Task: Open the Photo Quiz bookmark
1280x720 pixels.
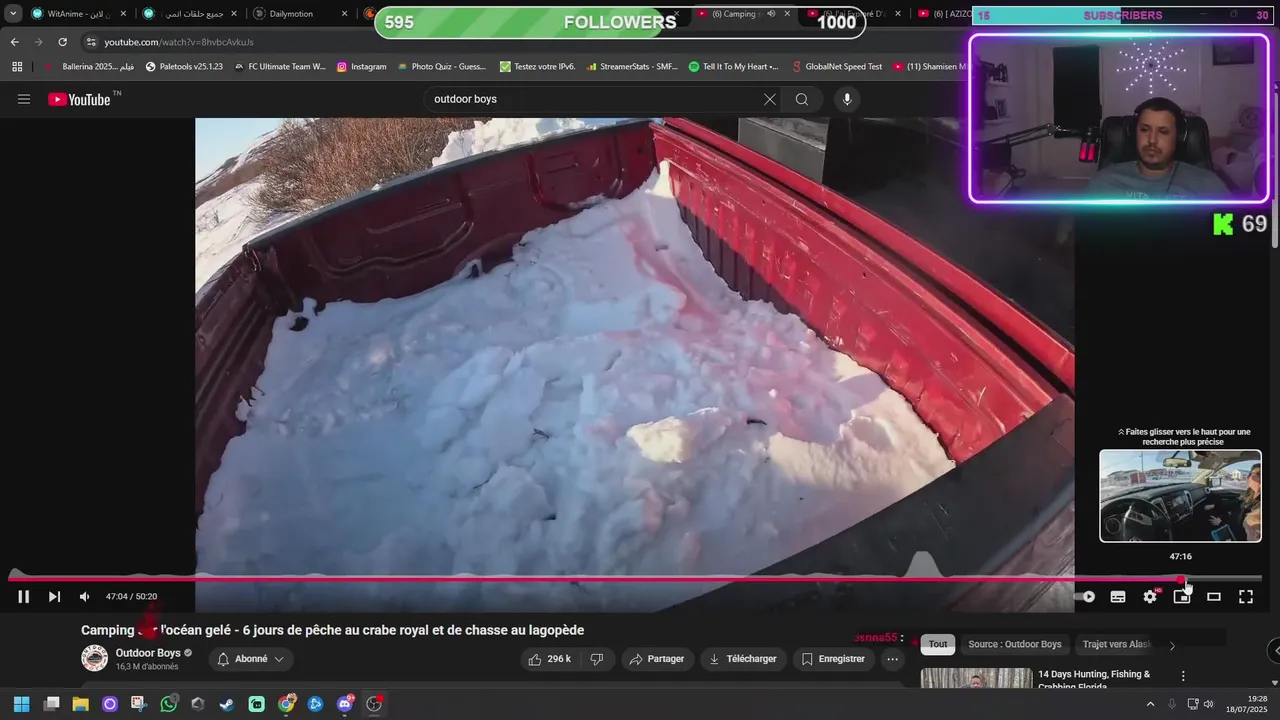Action: click(x=442, y=67)
